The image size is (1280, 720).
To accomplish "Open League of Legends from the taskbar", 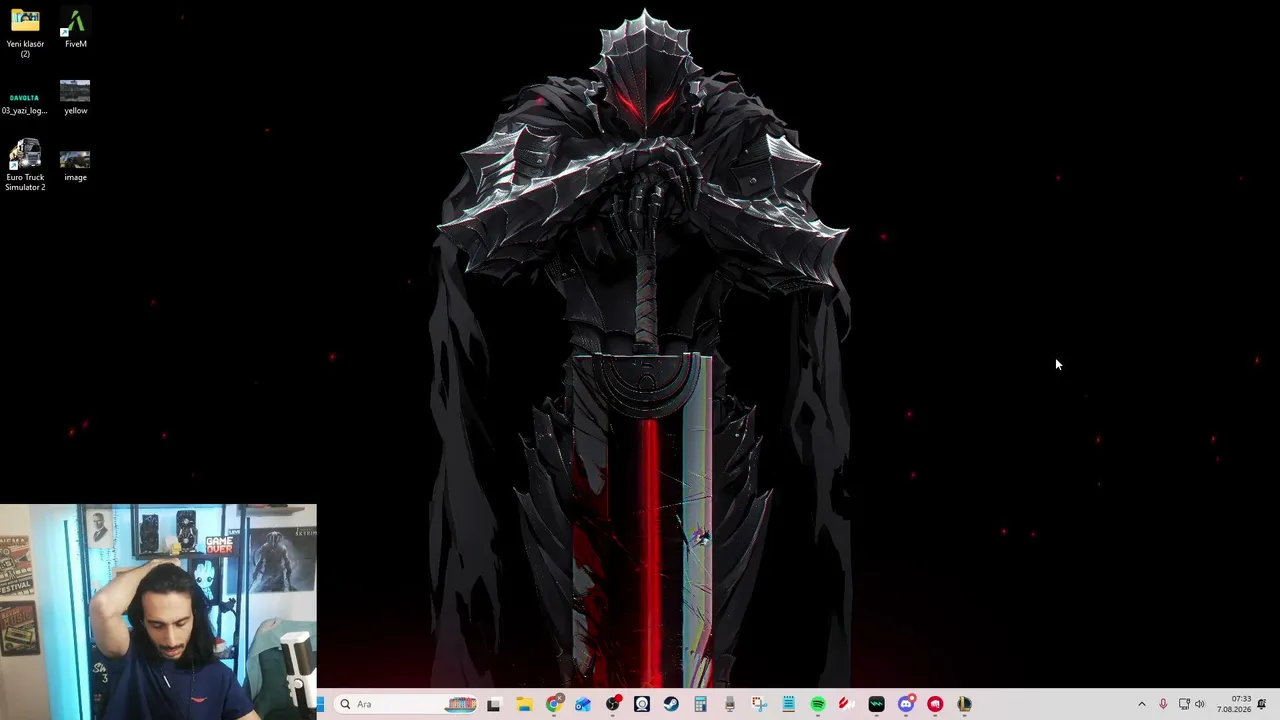I will [965, 704].
